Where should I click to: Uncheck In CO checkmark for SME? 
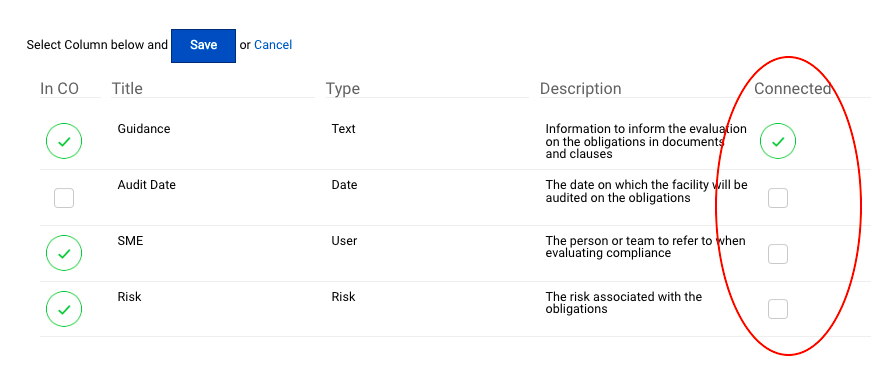(64, 253)
